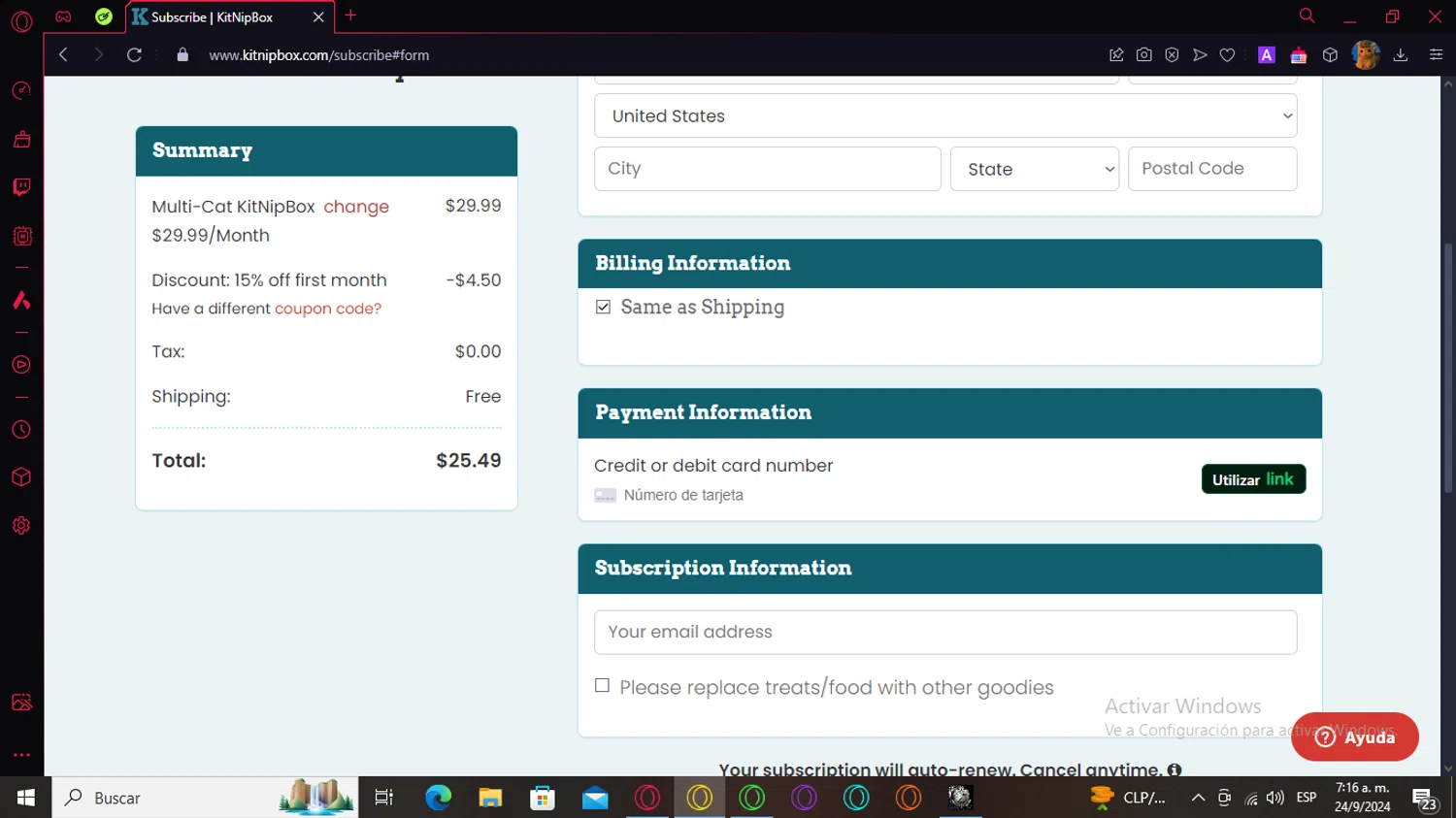Click the City input field

768,169
